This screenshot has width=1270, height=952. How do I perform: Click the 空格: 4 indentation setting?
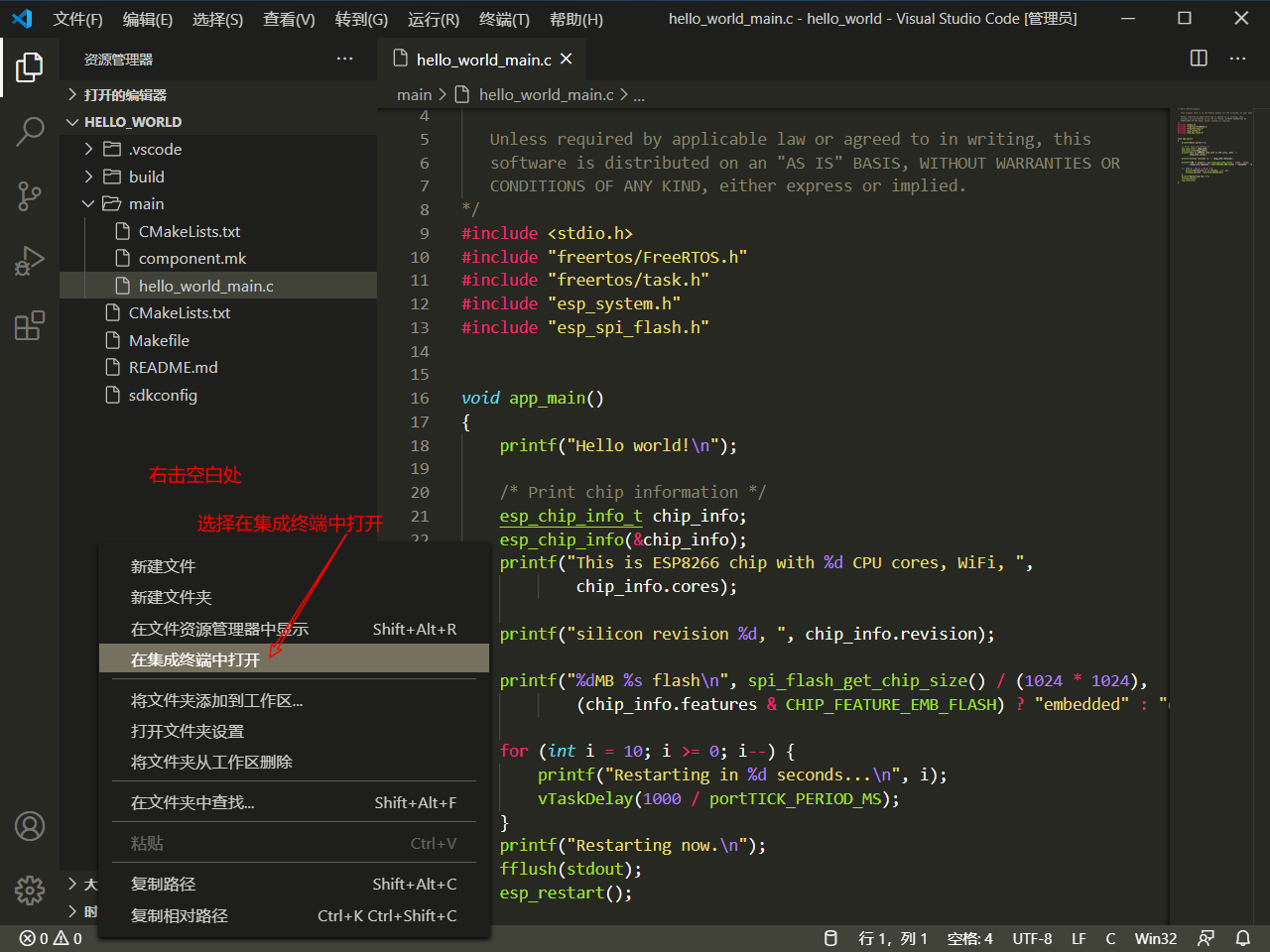(x=969, y=938)
